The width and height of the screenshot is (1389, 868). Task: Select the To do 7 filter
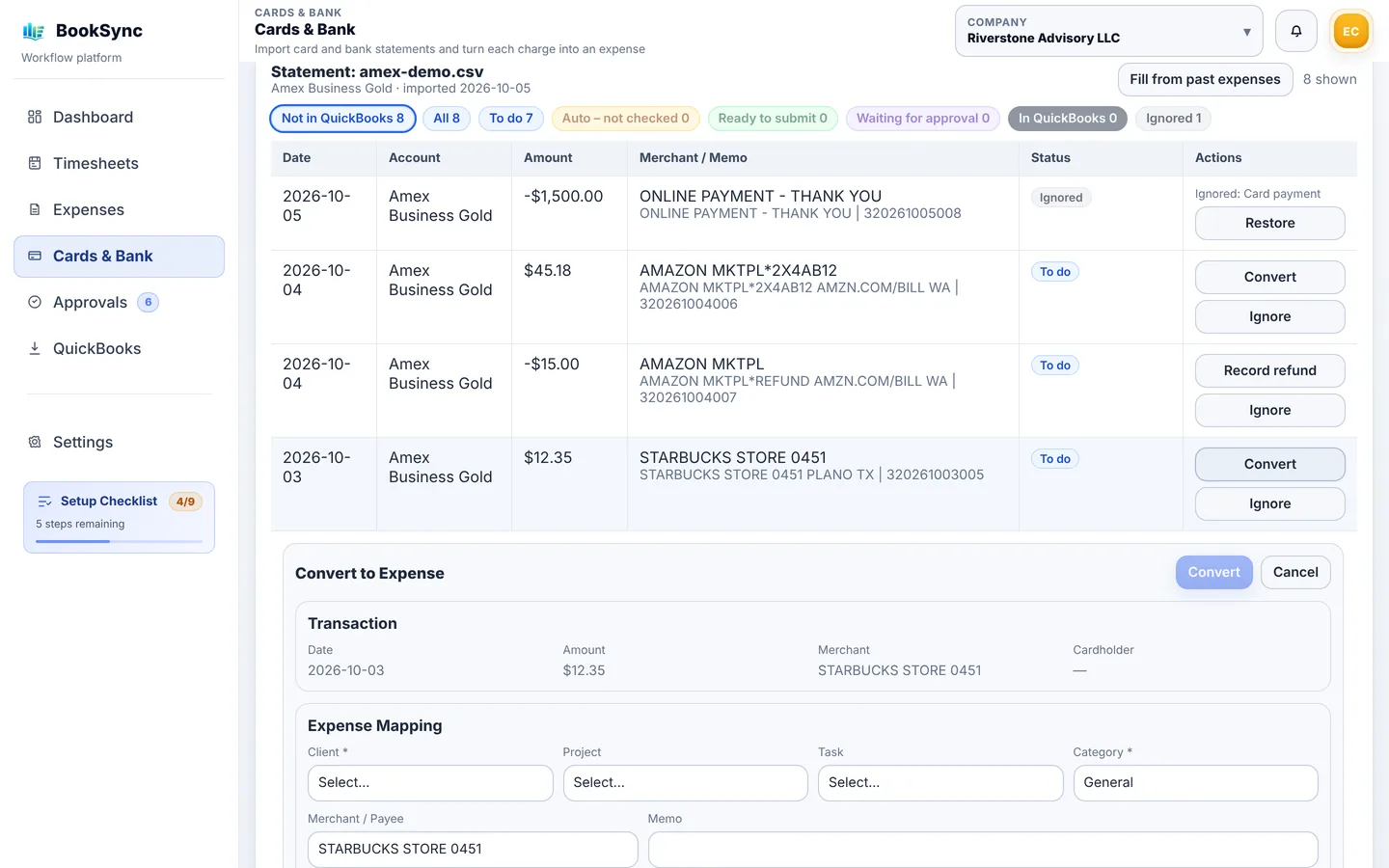click(x=511, y=119)
